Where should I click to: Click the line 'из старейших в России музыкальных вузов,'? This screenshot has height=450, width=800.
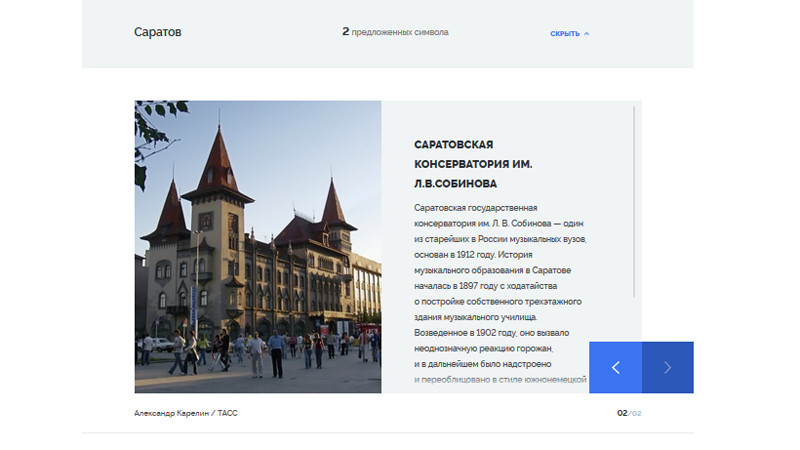click(500, 240)
